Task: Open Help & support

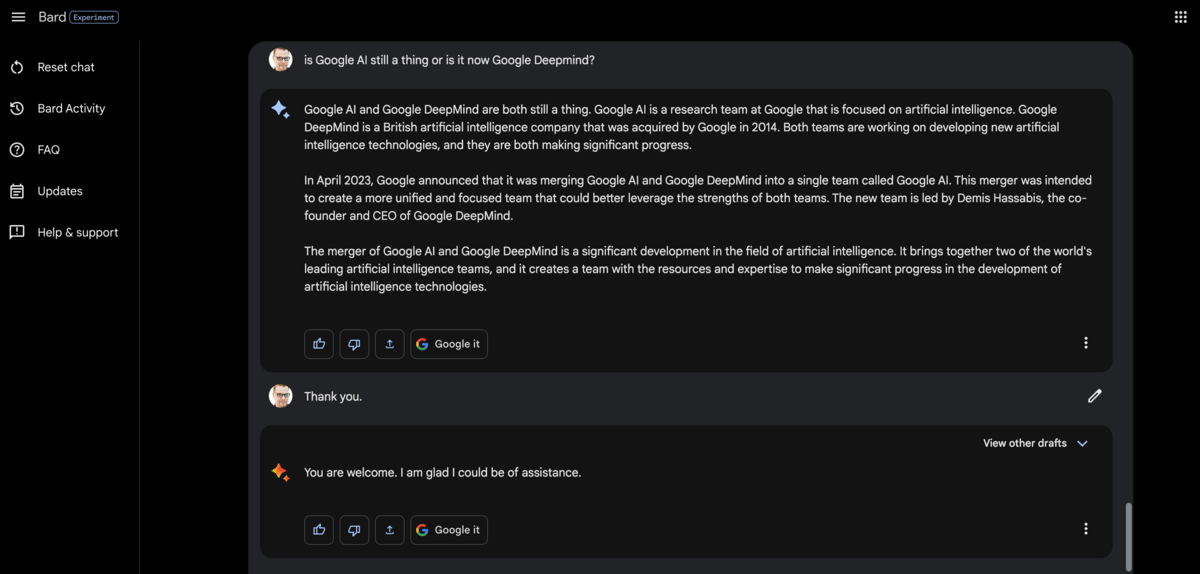Action: [x=77, y=232]
